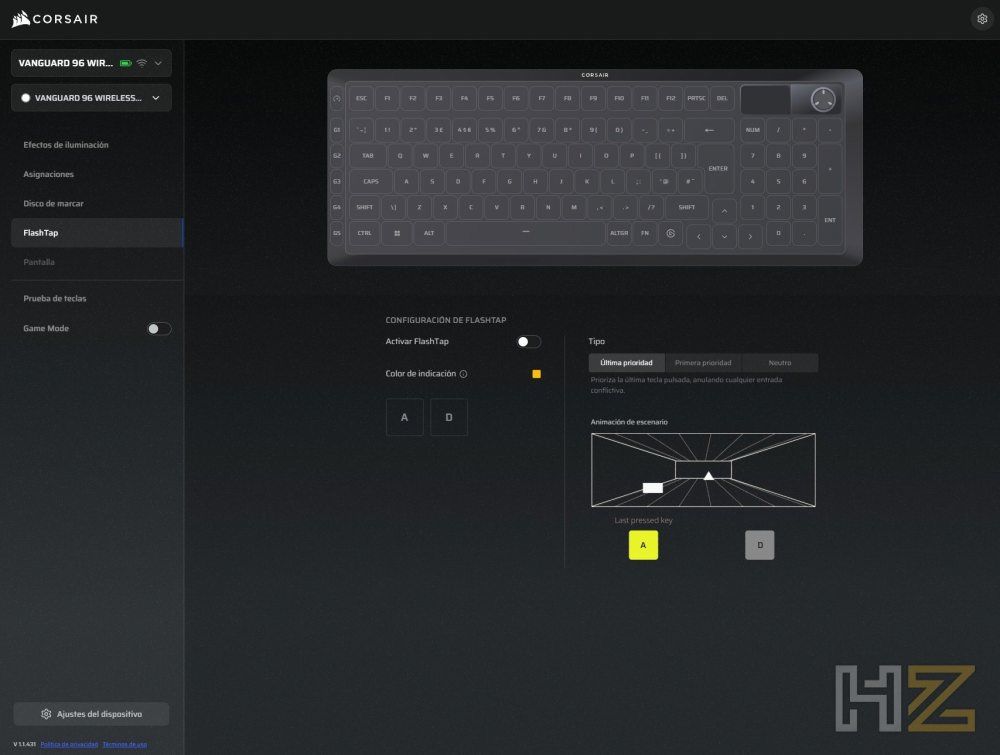Select the spacebar on the keyboard image

pos(526,233)
